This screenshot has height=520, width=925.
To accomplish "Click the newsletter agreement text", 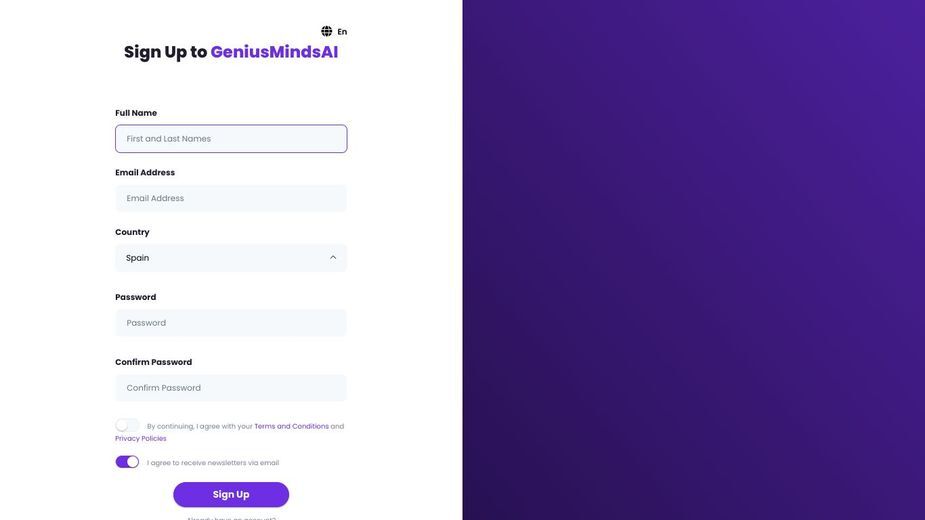I will click(x=213, y=463).
